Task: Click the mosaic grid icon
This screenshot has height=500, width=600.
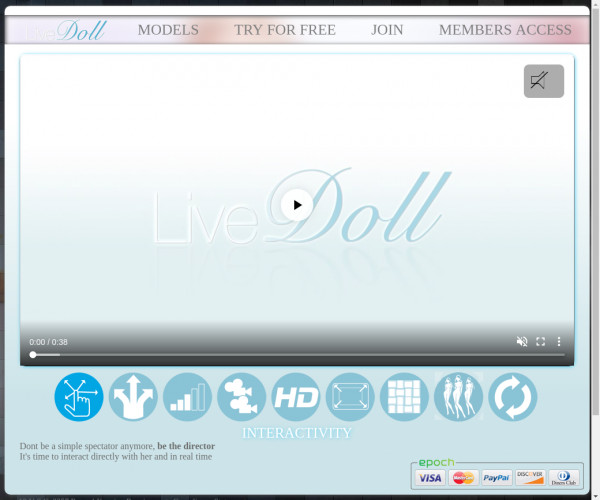Action: point(404,397)
